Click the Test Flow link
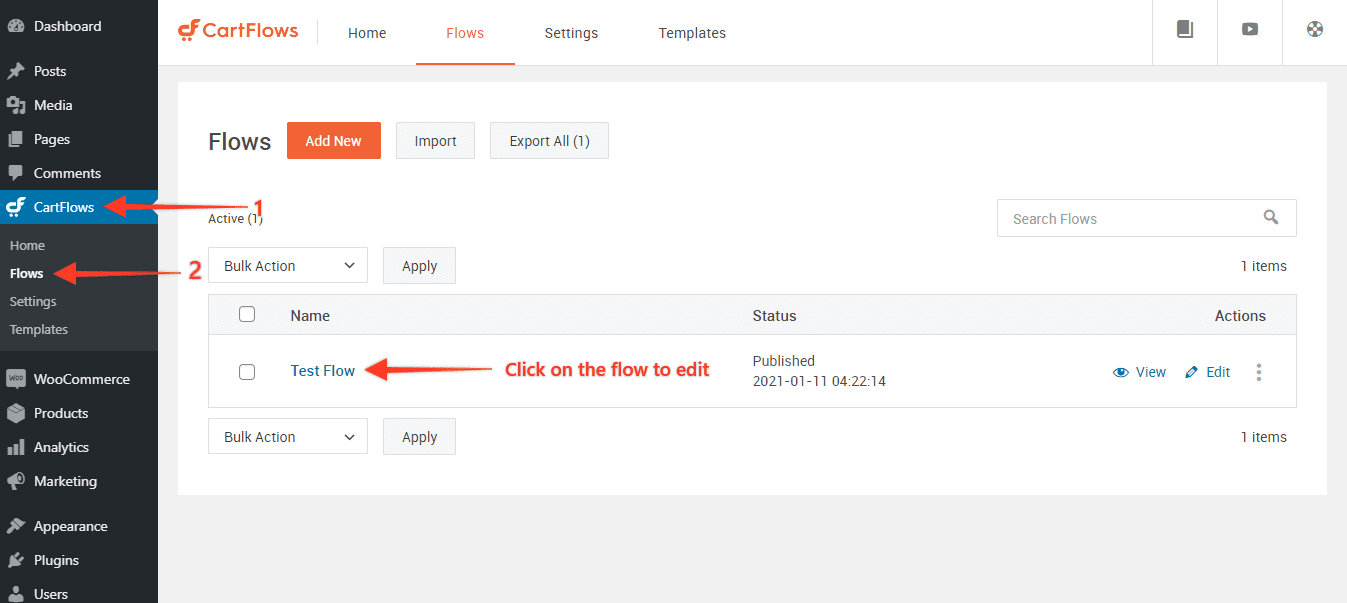The image size is (1347, 603). coord(322,370)
